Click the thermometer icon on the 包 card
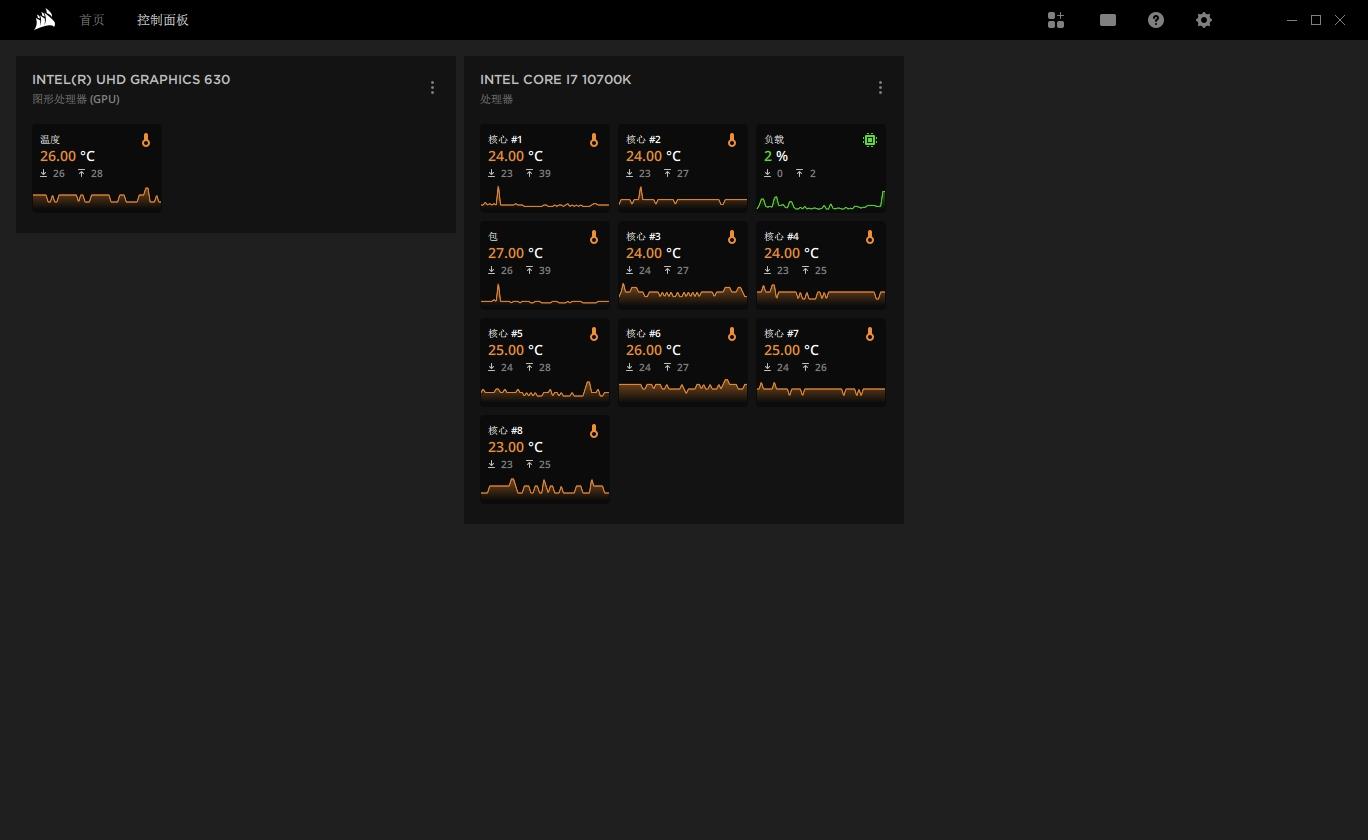Image resolution: width=1368 pixels, height=840 pixels. (x=594, y=237)
